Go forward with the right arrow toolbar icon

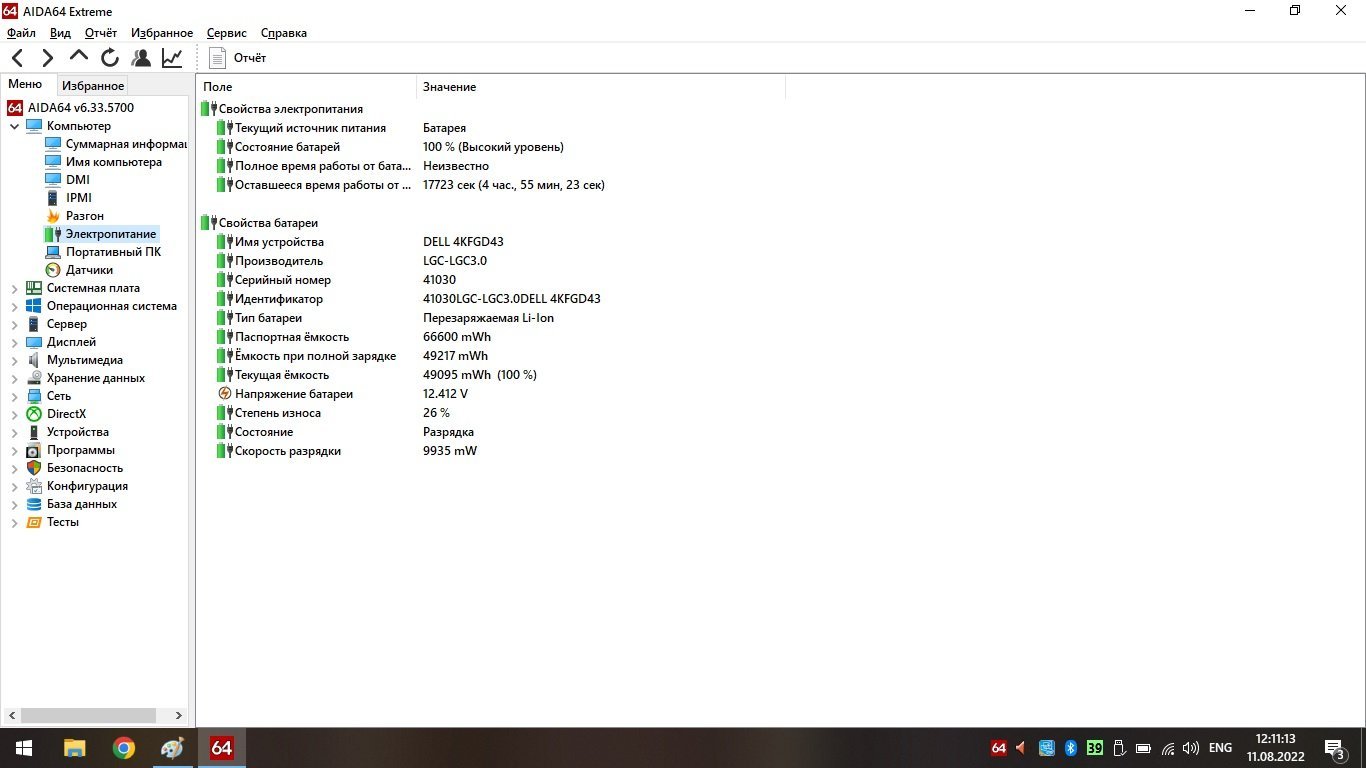[x=47, y=58]
